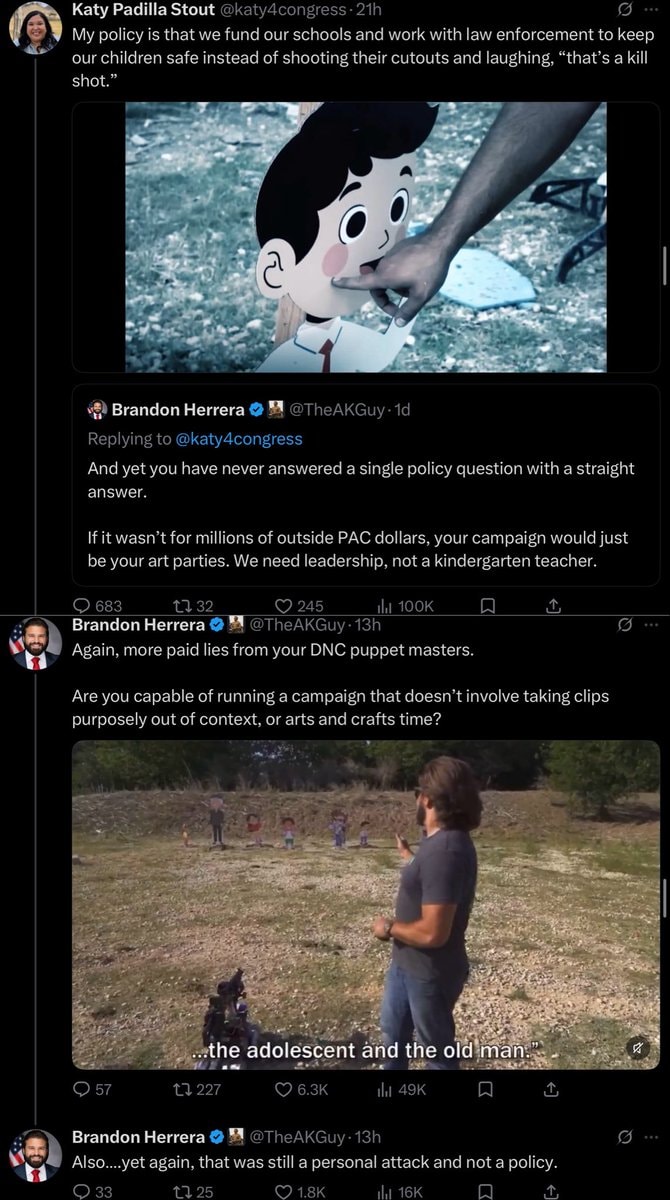Reply to Katy Padilla Stout's post
Viewport: 670px width, 1200px height.
98,605
